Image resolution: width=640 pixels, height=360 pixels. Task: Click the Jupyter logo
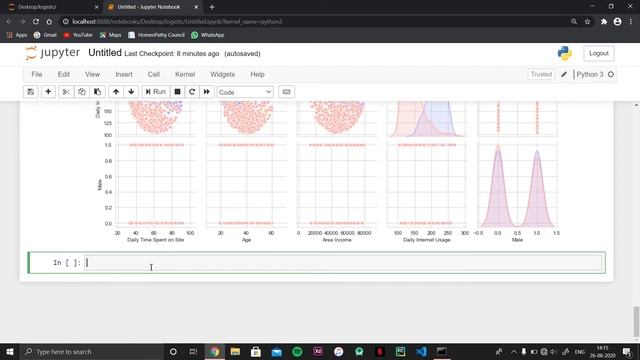click(52, 53)
